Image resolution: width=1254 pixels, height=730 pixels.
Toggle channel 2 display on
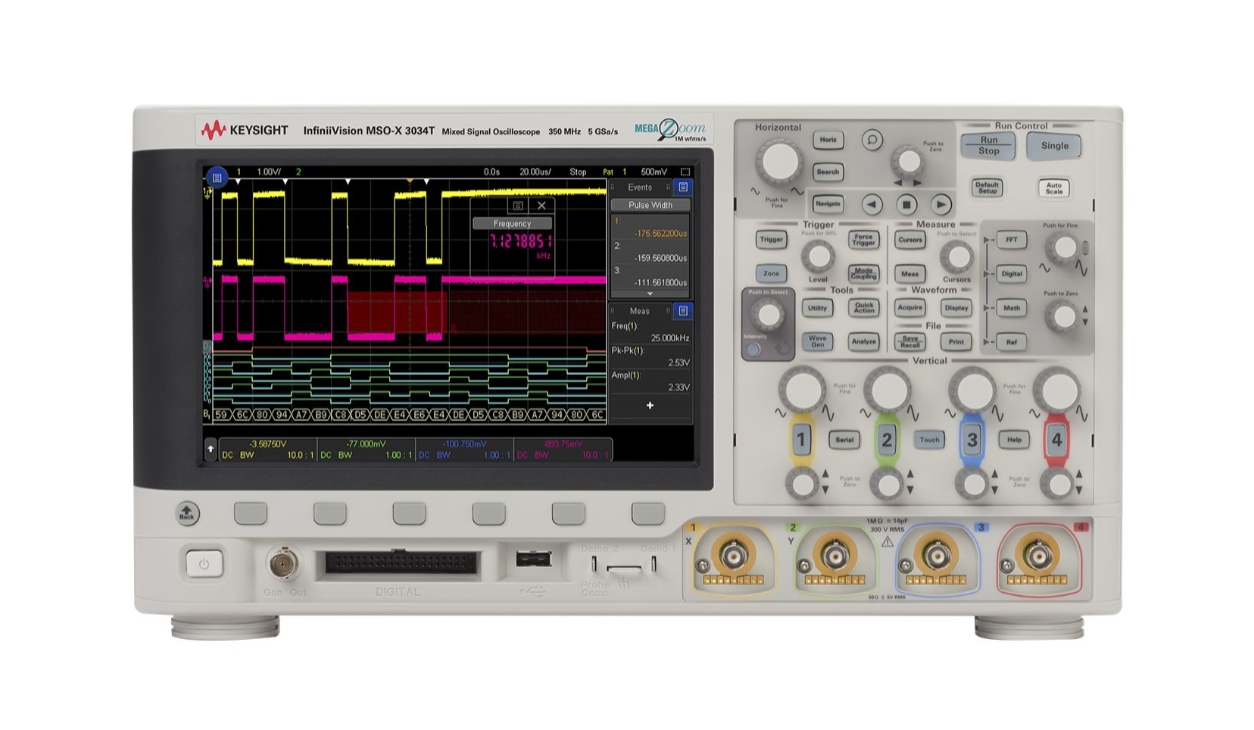[x=888, y=437]
